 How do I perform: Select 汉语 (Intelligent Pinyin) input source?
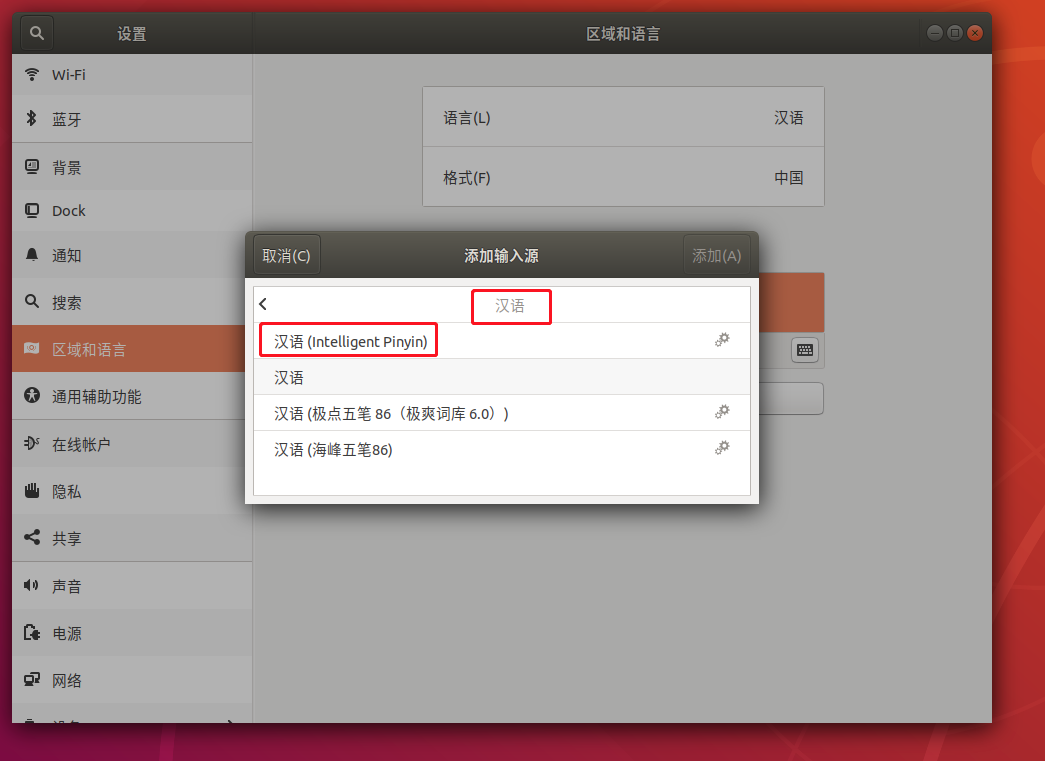pyautogui.click(x=502, y=341)
